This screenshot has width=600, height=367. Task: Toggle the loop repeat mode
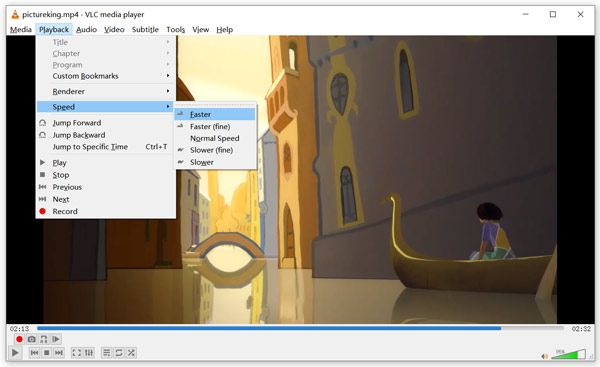tap(119, 352)
